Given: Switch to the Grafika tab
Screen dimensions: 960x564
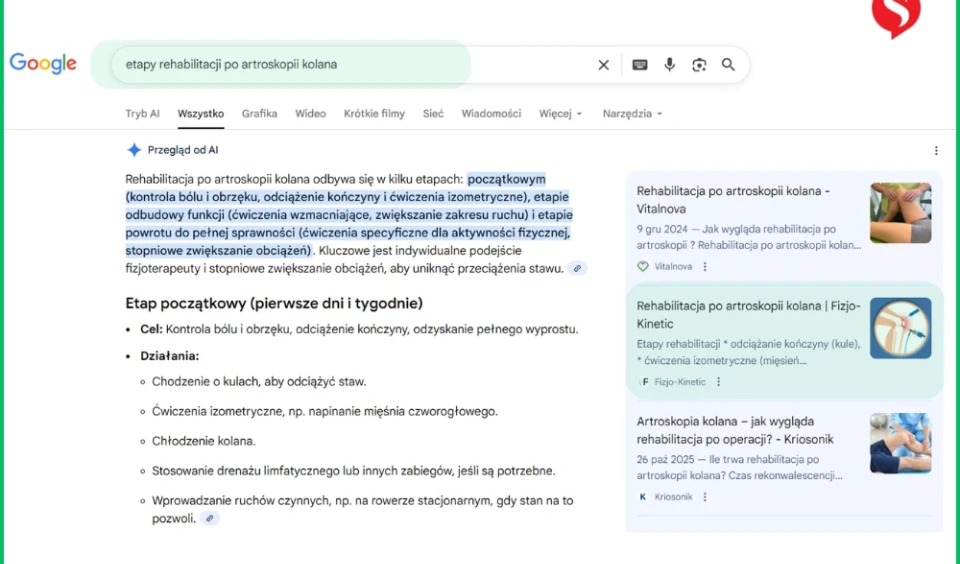Looking at the screenshot, I should (x=260, y=113).
